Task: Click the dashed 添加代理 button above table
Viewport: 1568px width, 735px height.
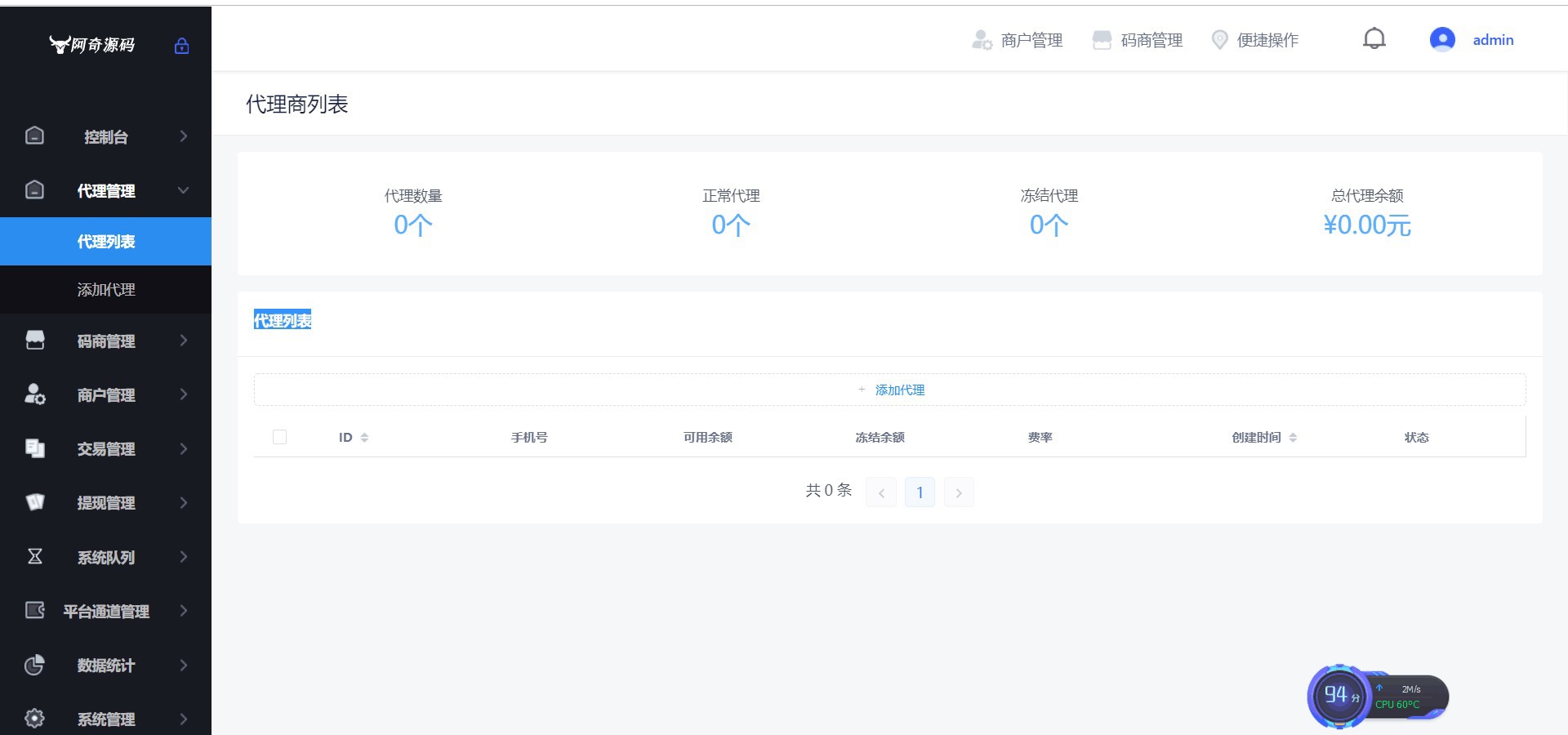Action: tap(889, 390)
